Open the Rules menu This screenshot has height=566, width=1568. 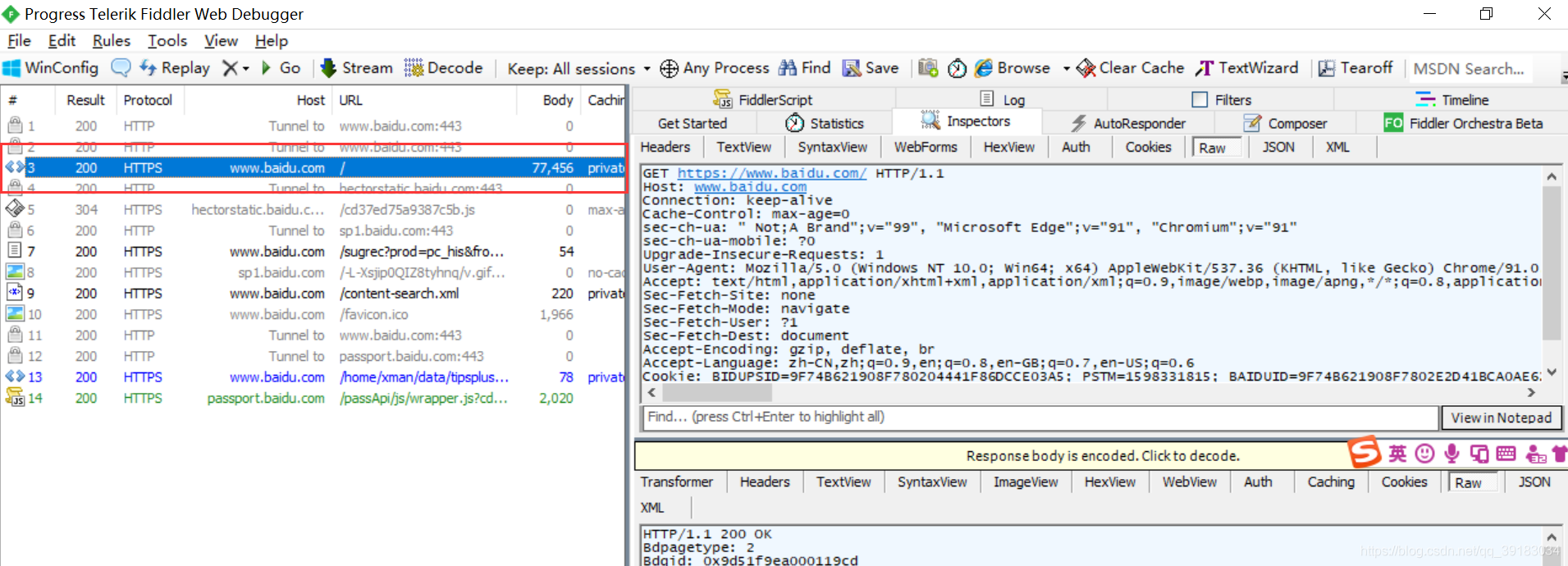coord(112,41)
